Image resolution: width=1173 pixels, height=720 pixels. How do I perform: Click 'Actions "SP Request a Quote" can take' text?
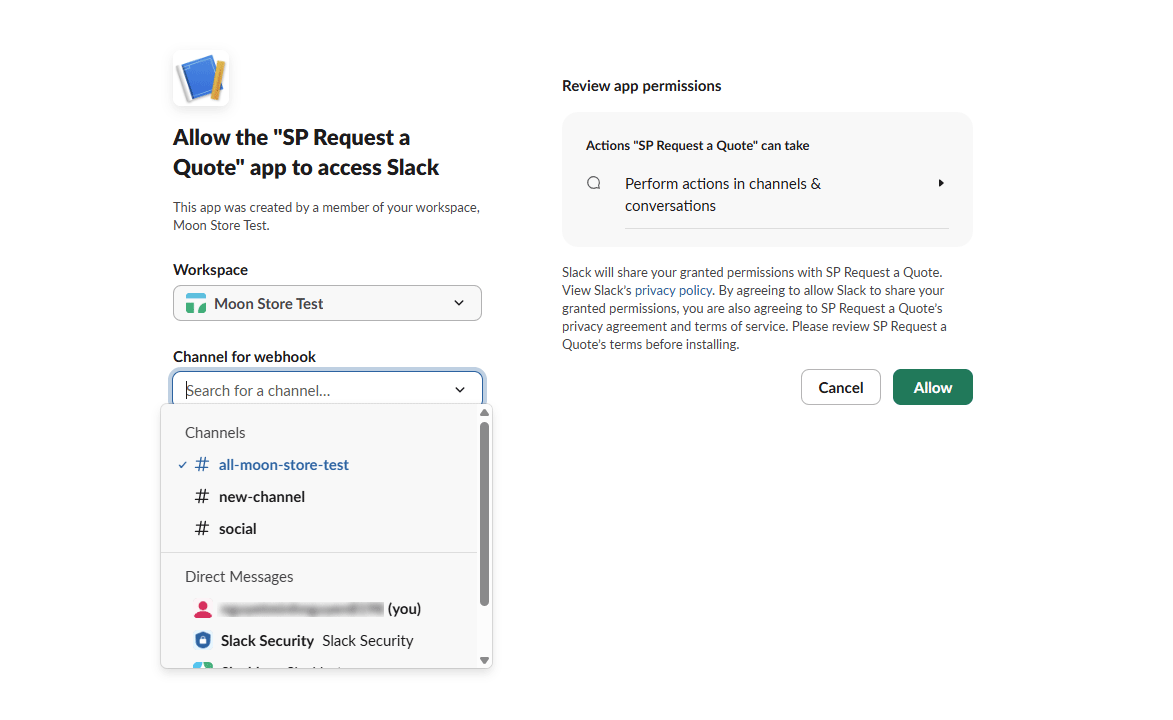click(697, 146)
